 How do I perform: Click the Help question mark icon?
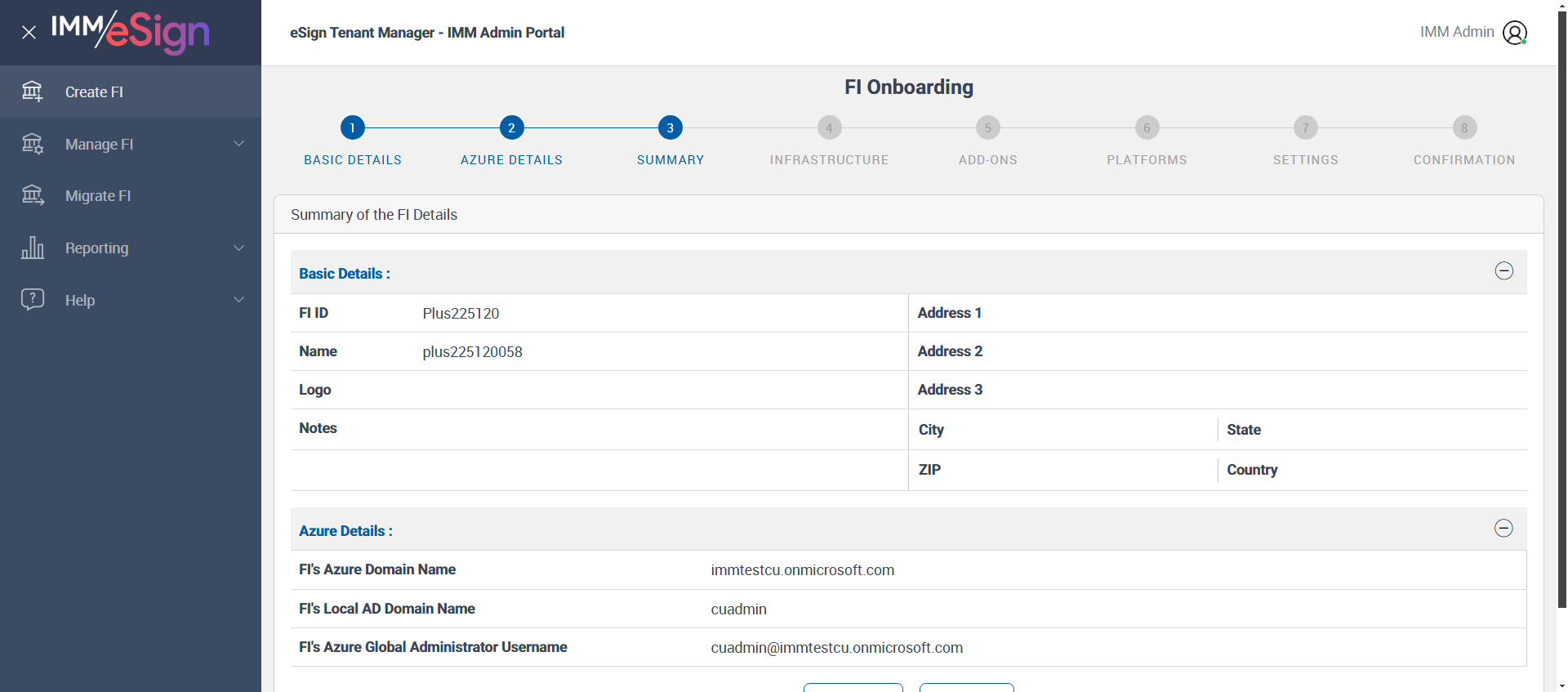click(33, 299)
